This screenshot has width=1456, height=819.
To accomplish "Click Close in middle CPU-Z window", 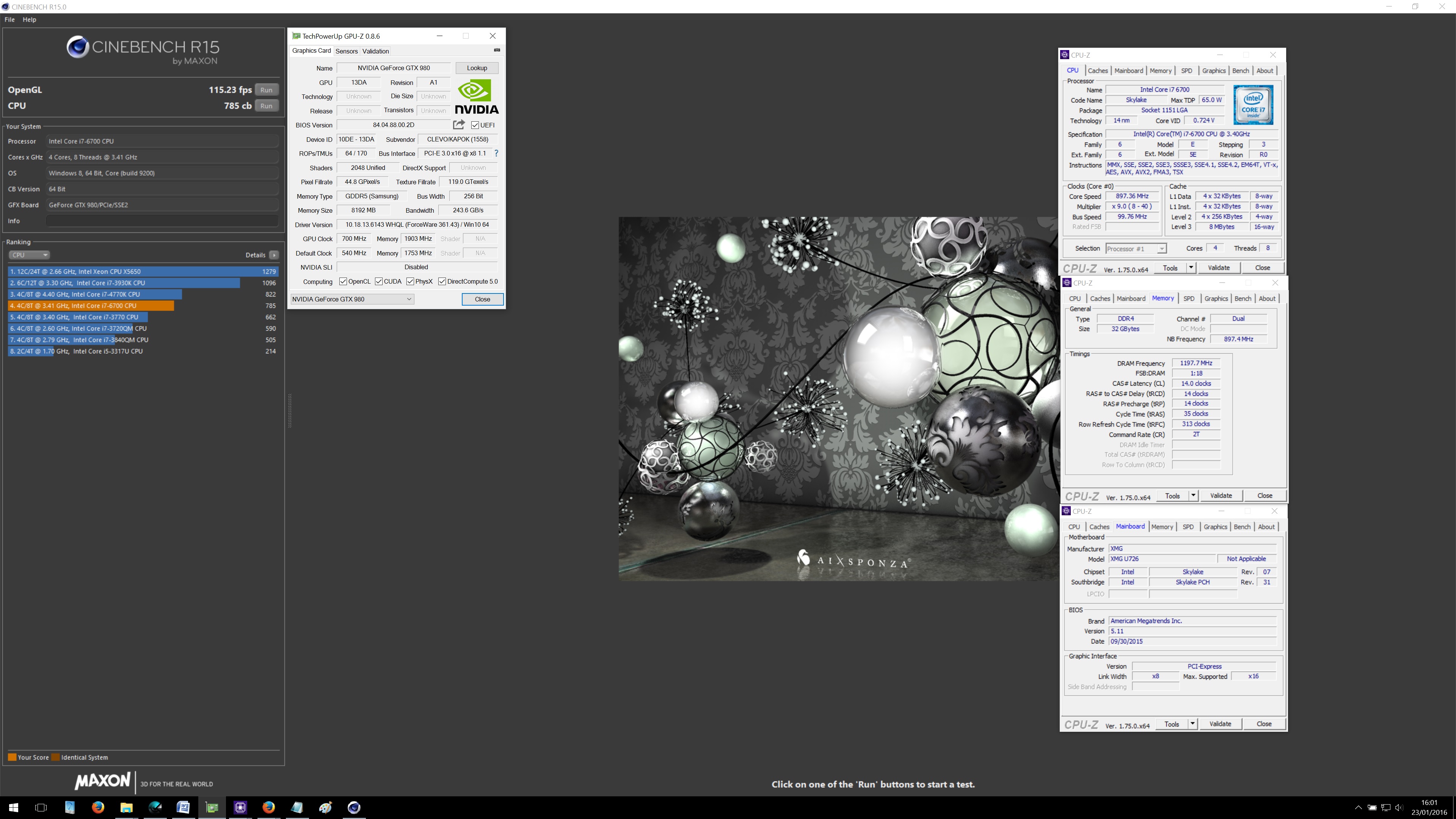I will [1265, 495].
